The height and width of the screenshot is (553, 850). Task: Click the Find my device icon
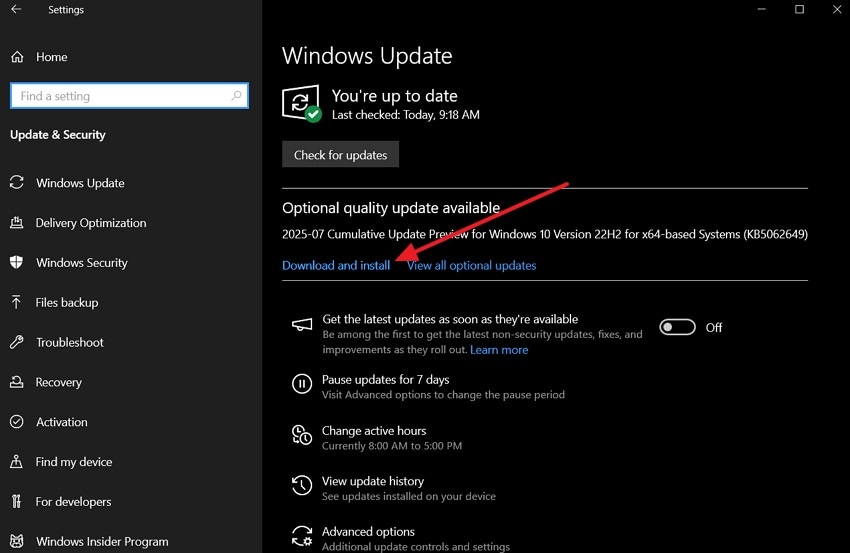[x=17, y=461]
